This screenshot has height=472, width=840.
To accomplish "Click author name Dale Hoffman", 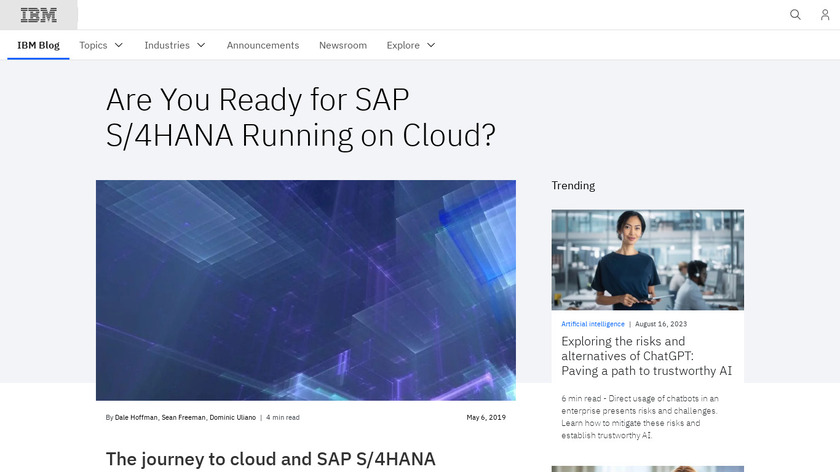I will 136,417.
